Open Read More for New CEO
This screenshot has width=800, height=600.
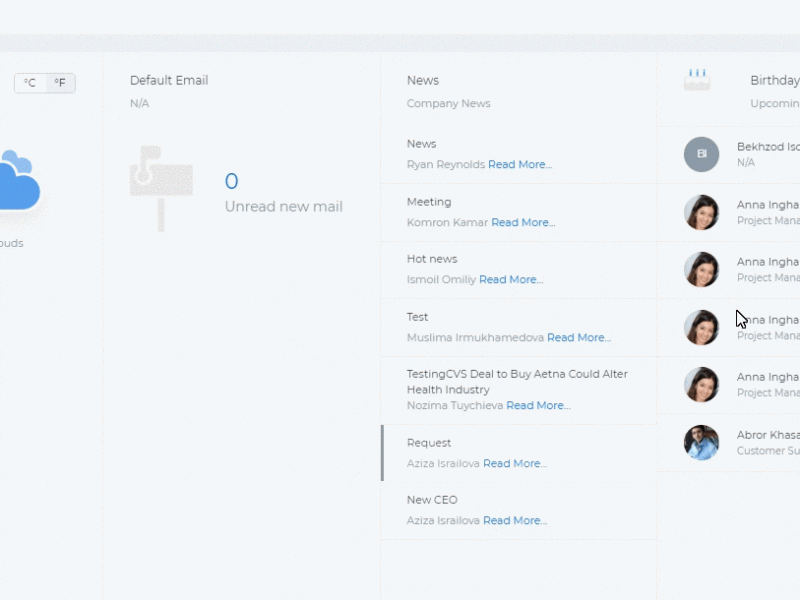515,520
